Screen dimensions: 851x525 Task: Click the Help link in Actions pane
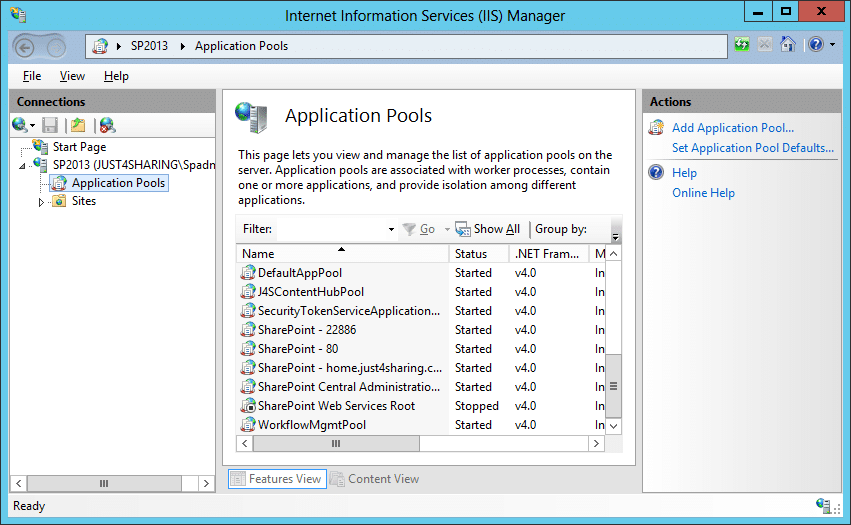pos(684,173)
